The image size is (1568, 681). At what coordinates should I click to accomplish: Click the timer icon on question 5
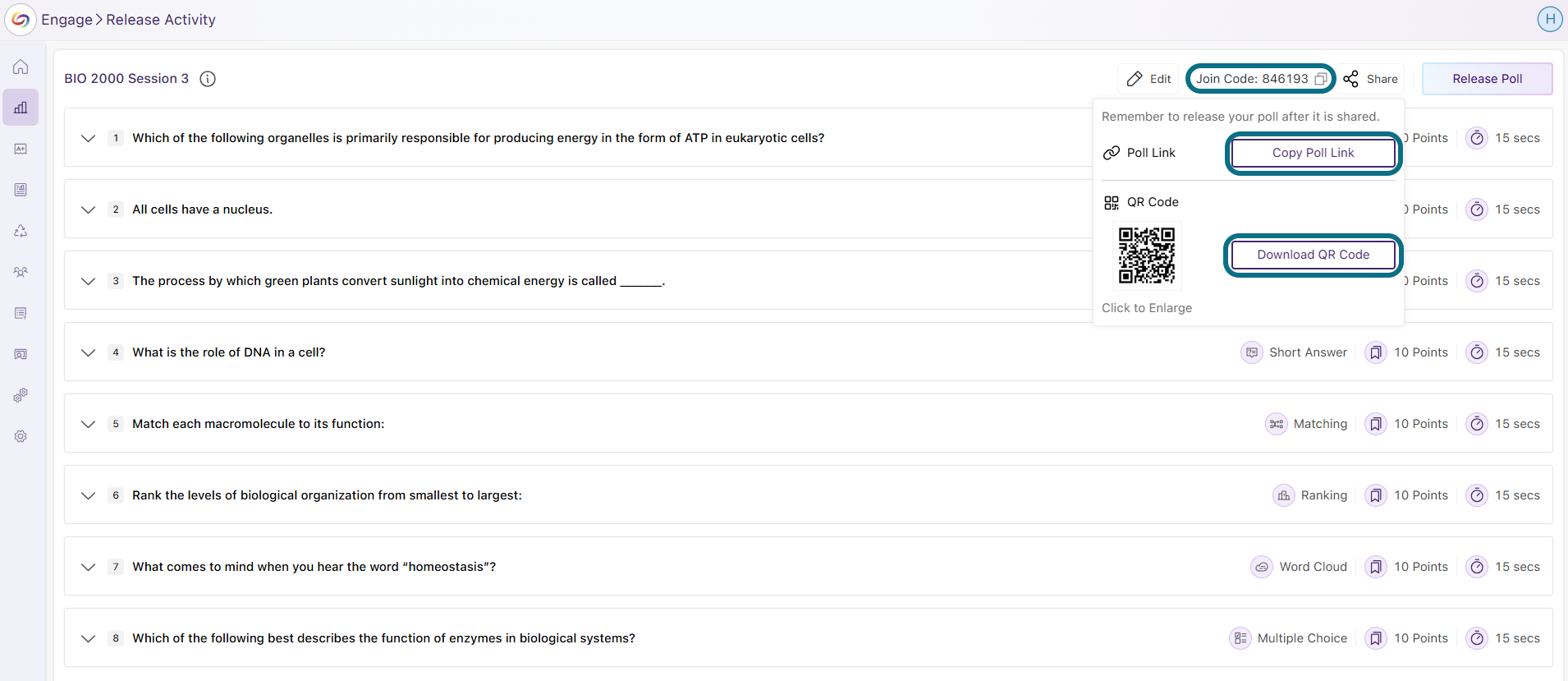1477,424
